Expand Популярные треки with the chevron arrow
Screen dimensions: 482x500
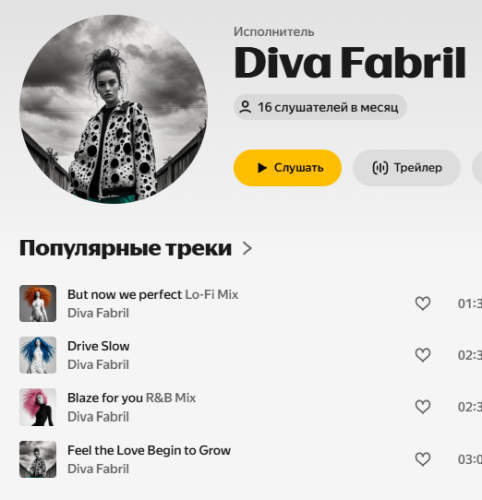247,248
